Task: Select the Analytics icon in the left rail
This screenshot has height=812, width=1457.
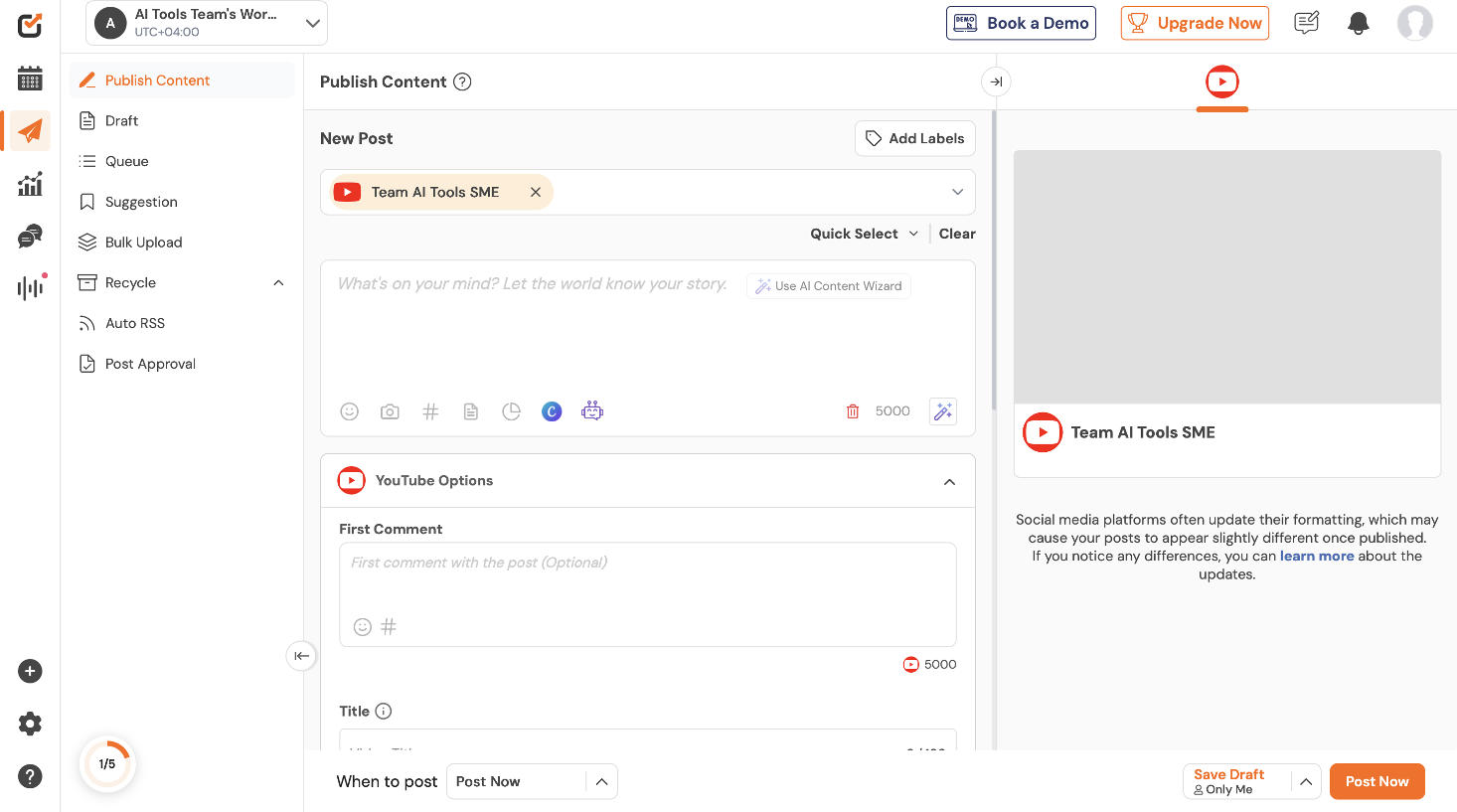Action: (29, 184)
